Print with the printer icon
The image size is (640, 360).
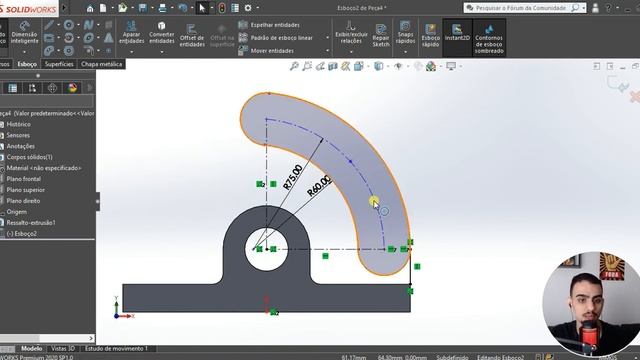(x=162, y=8)
